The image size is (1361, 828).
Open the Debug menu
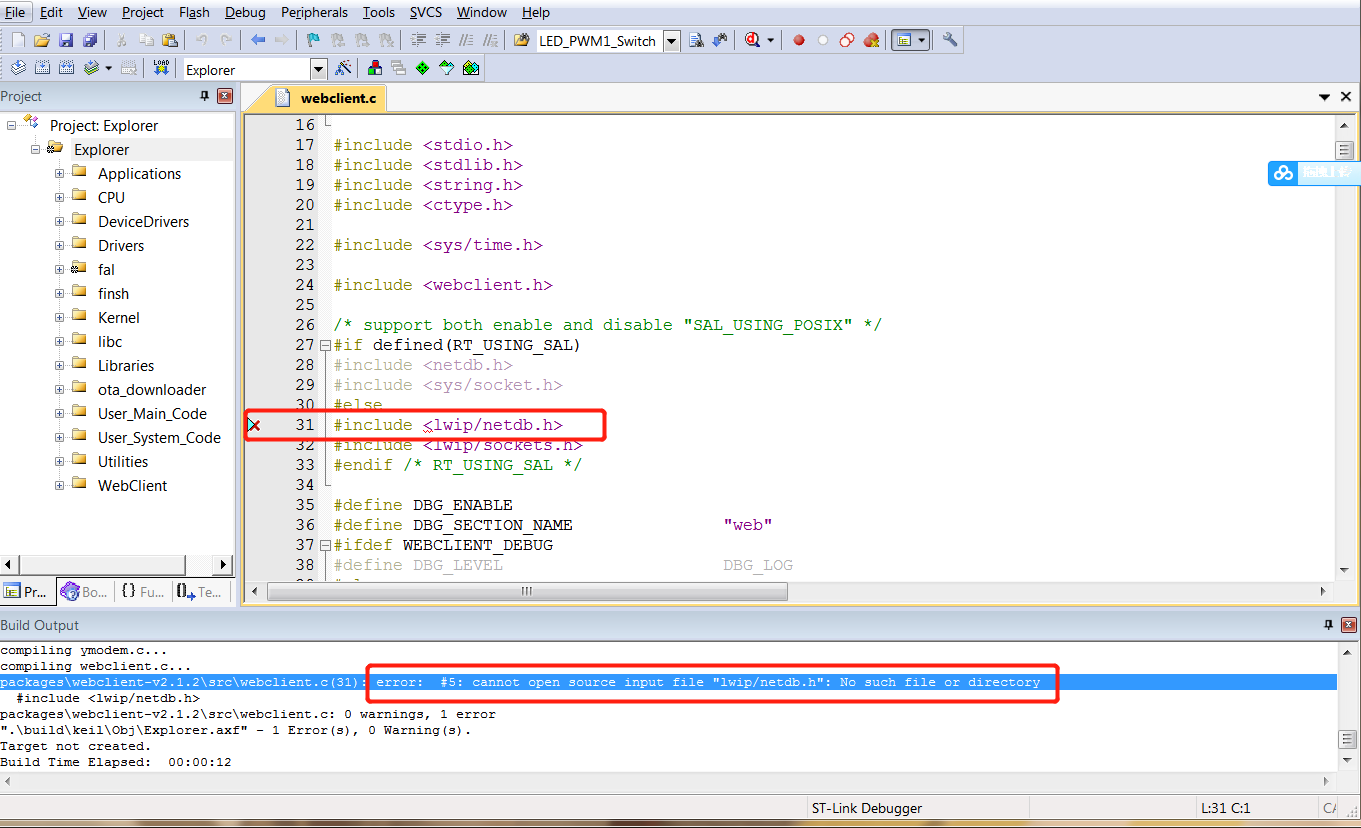click(x=245, y=12)
